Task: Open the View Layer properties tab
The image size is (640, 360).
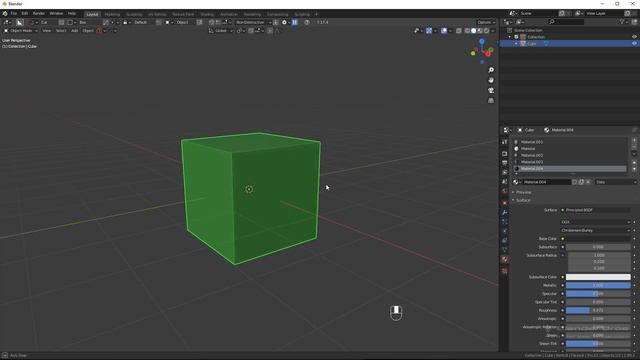Action: coord(504,172)
